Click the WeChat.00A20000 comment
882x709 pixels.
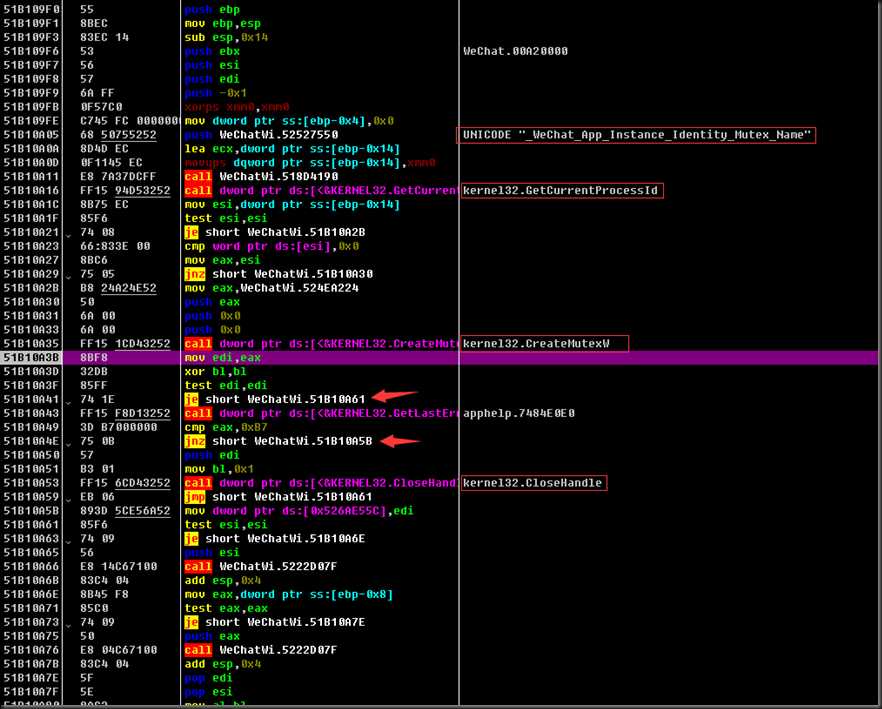tap(515, 51)
